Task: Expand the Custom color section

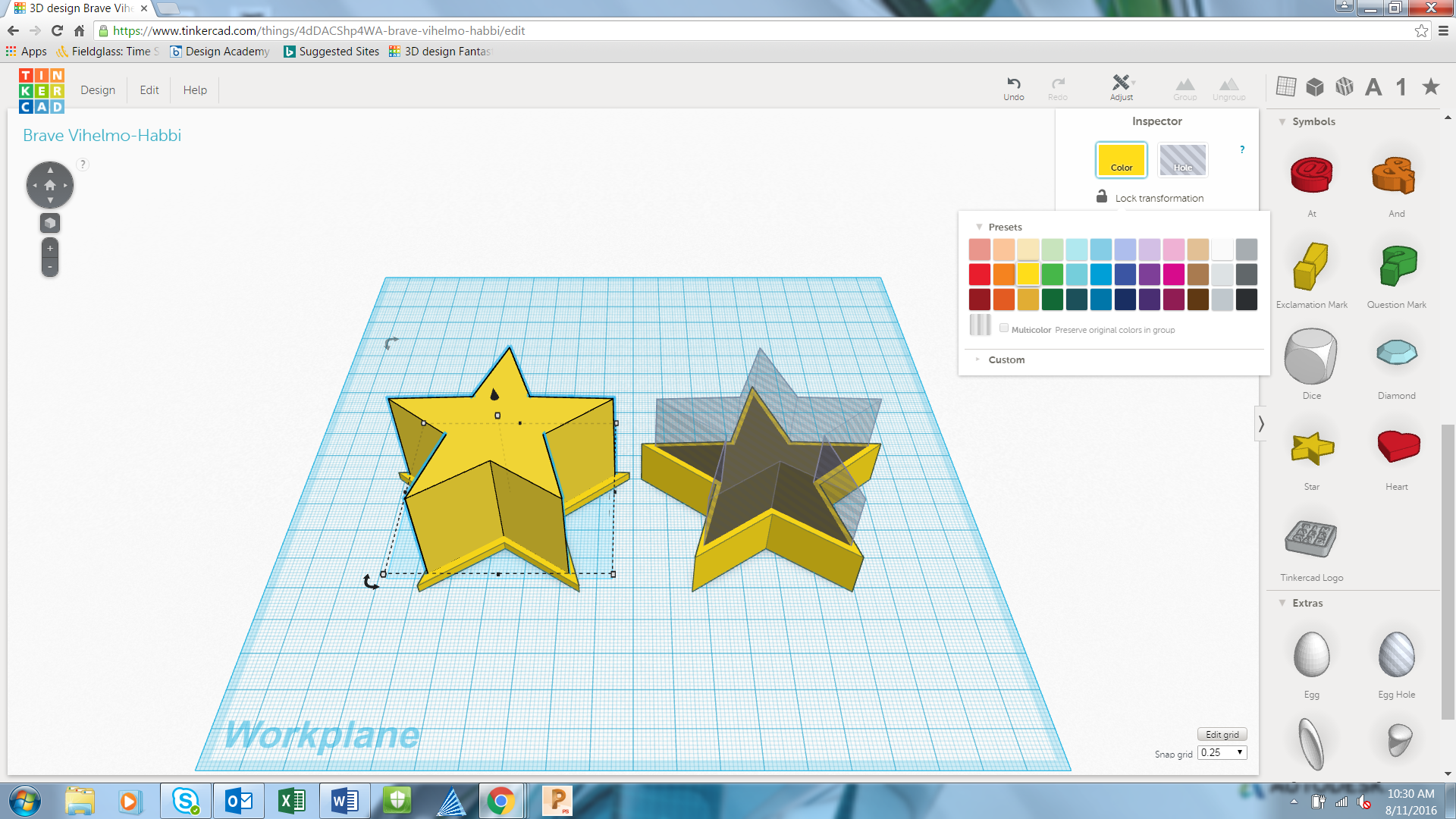Action: coord(1006,360)
